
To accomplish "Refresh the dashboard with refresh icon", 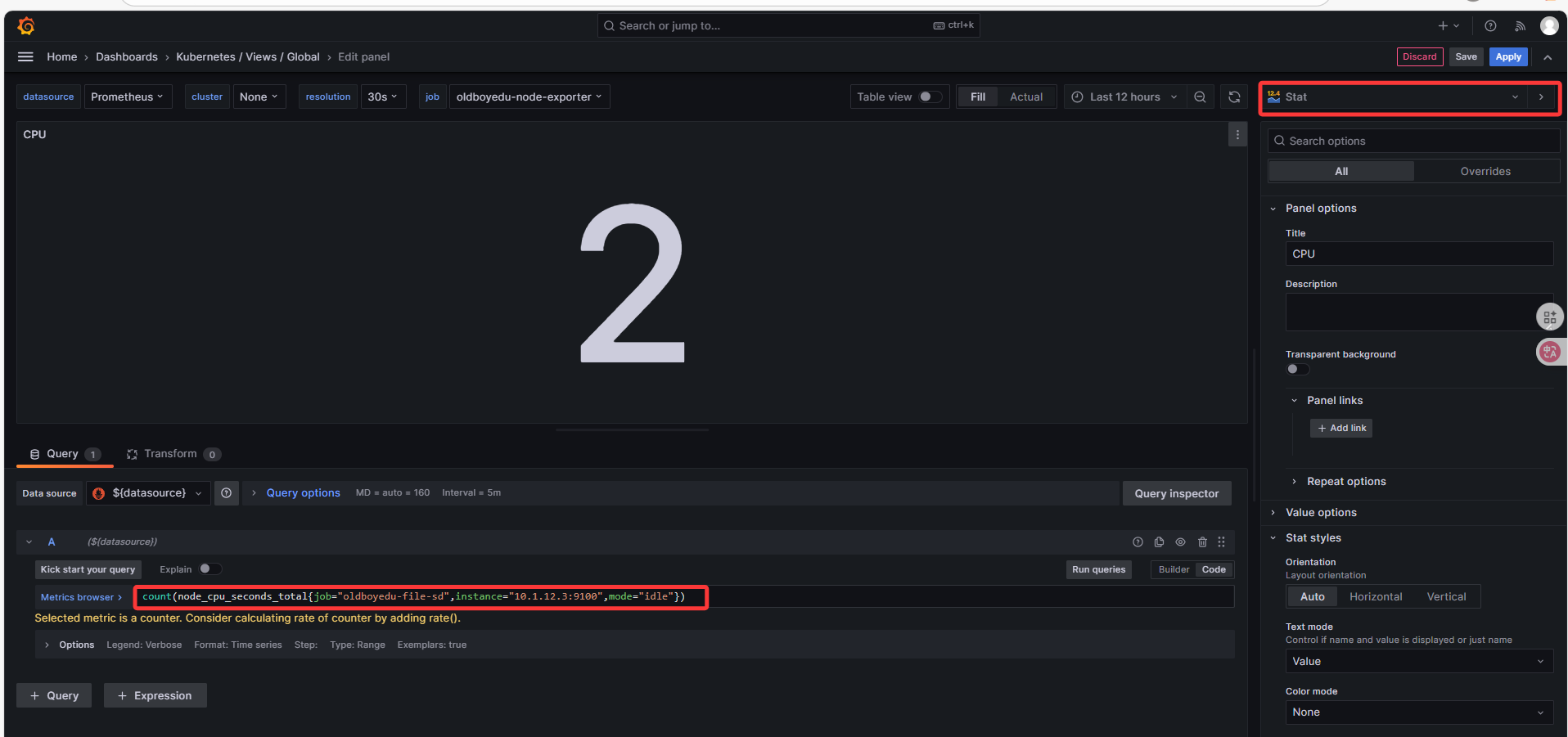I will [x=1234, y=97].
